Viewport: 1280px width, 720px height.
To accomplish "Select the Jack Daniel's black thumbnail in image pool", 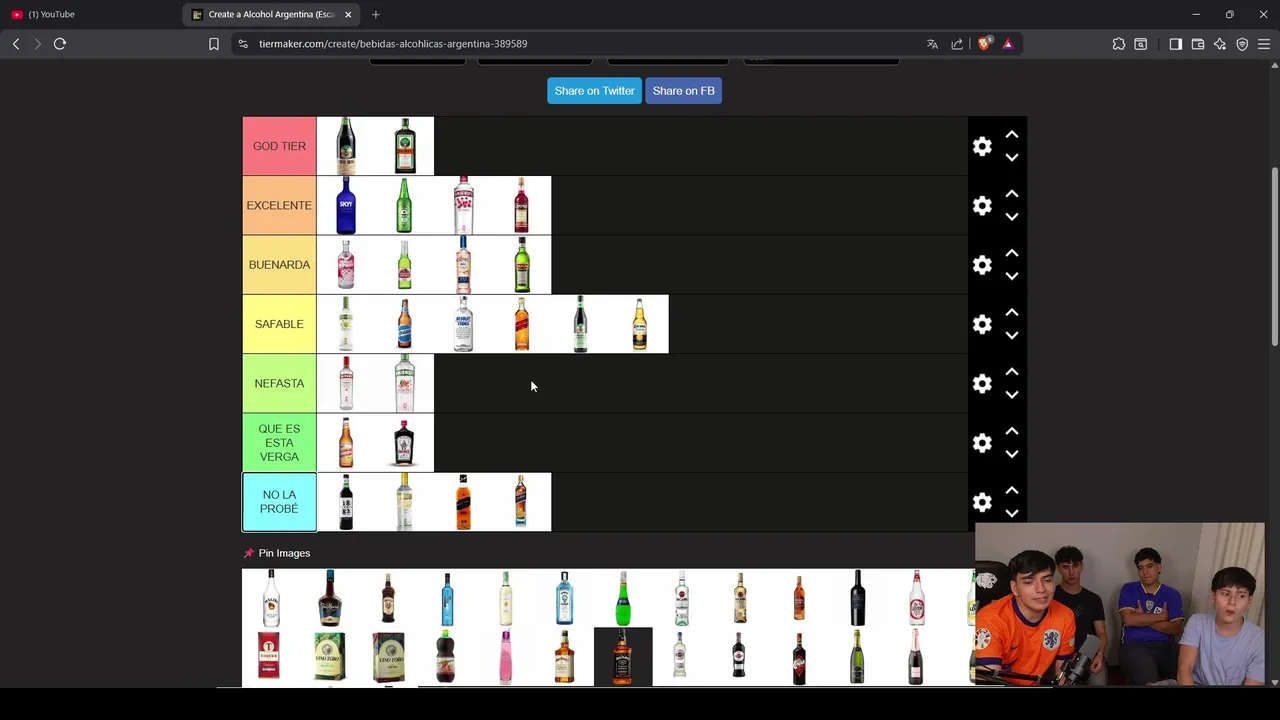I will click(x=623, y=657).
